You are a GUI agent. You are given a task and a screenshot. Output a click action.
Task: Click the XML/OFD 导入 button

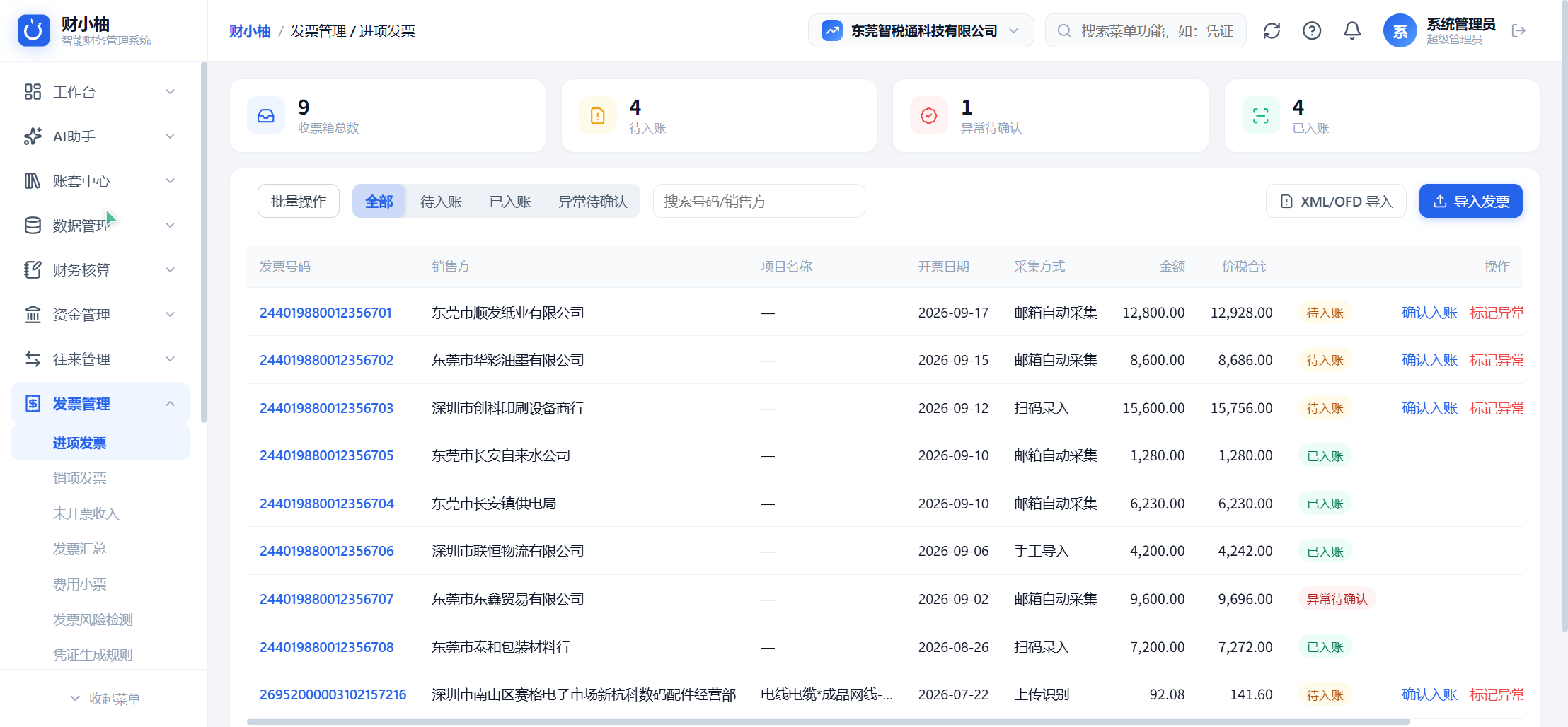(1336, 202)
